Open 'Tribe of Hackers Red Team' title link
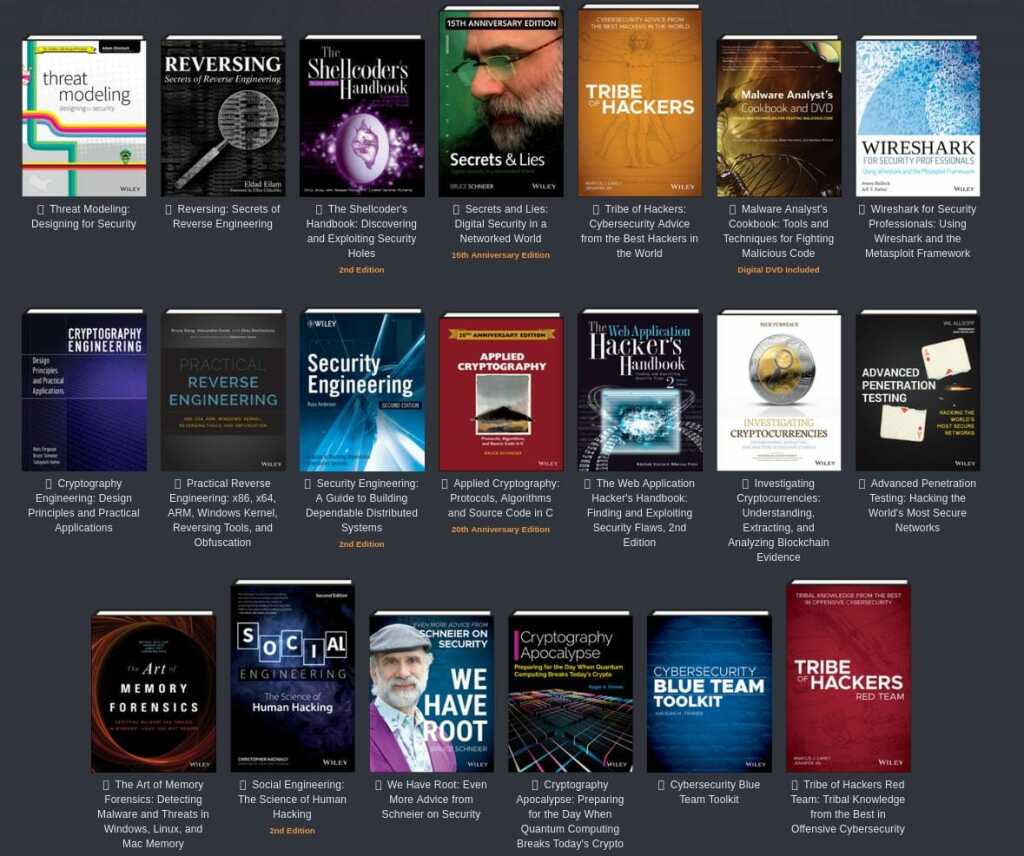Screen dimensions: 1024x856 pos(848,806)
